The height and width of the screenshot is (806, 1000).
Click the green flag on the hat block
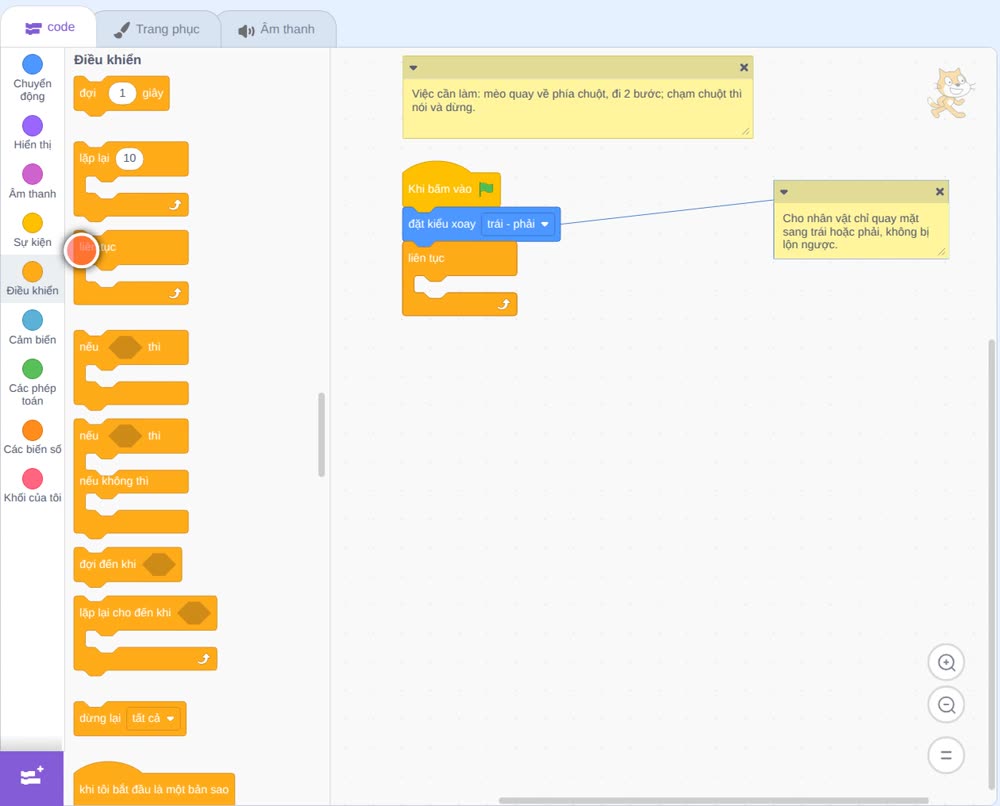487,189
